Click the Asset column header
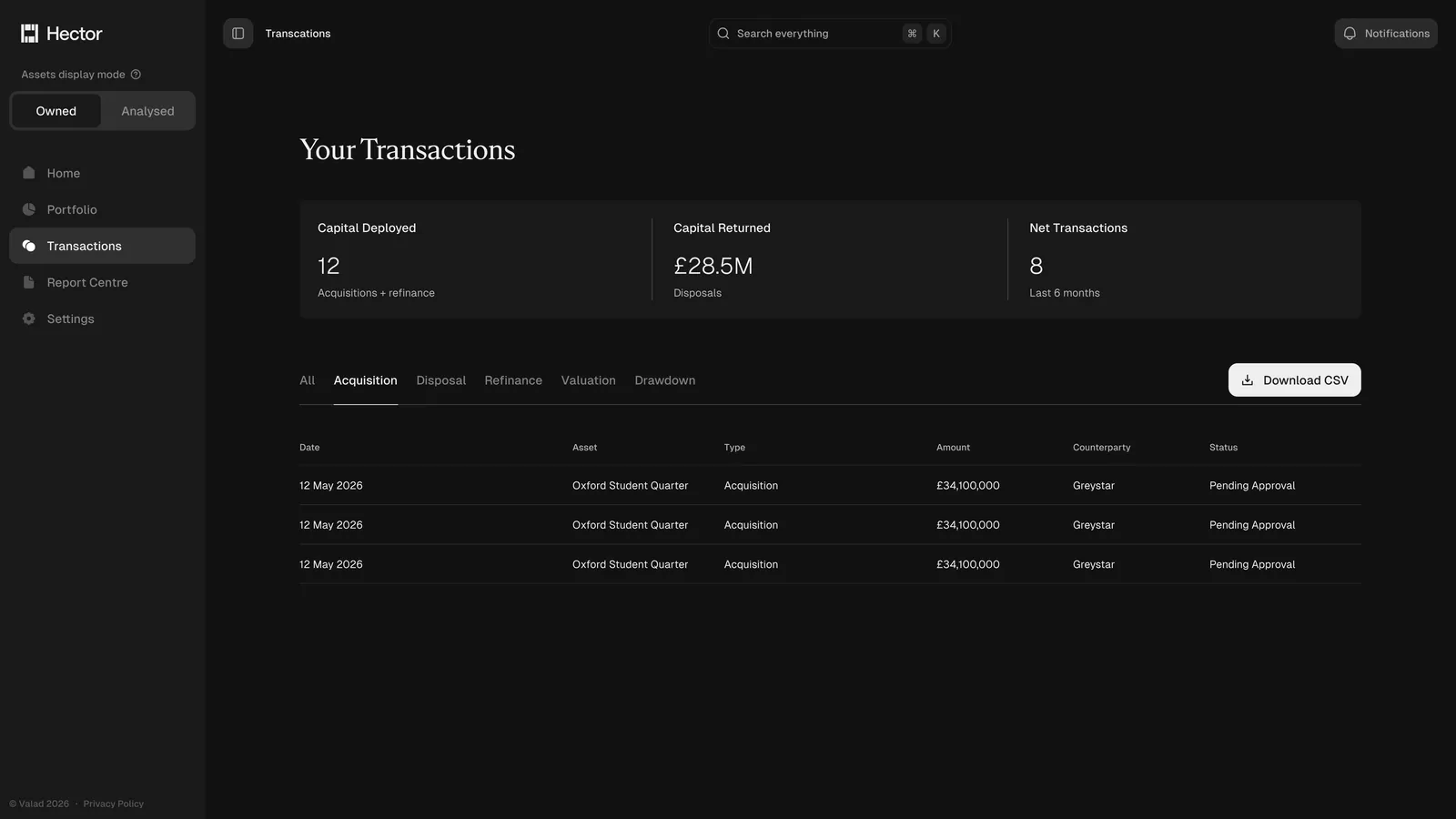Screen dimensions: 1456x819 [584, 448]
